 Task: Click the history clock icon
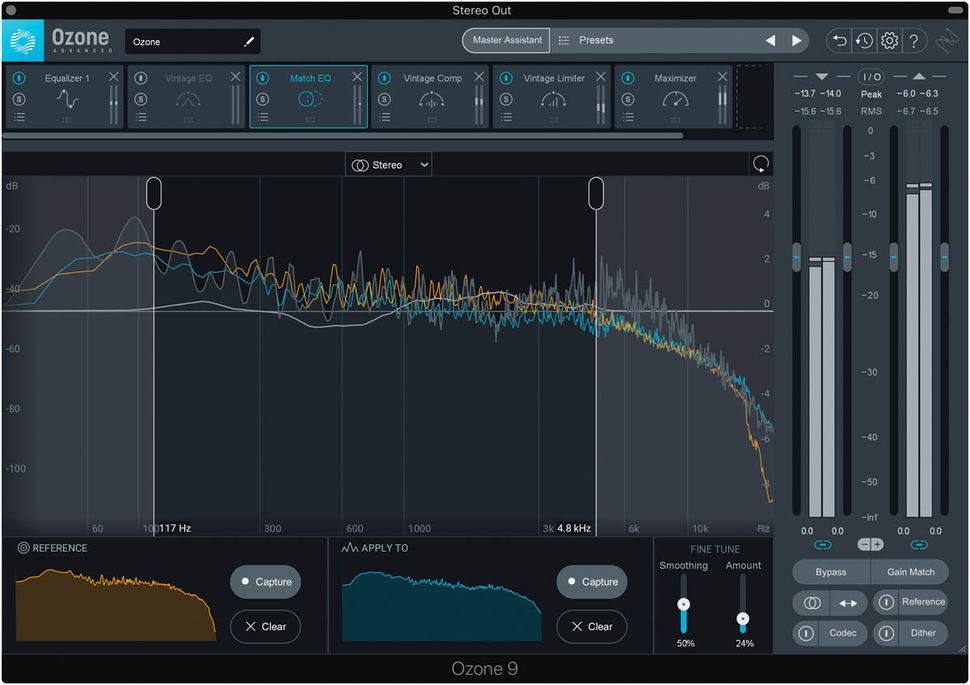click(x=863, y=40)
